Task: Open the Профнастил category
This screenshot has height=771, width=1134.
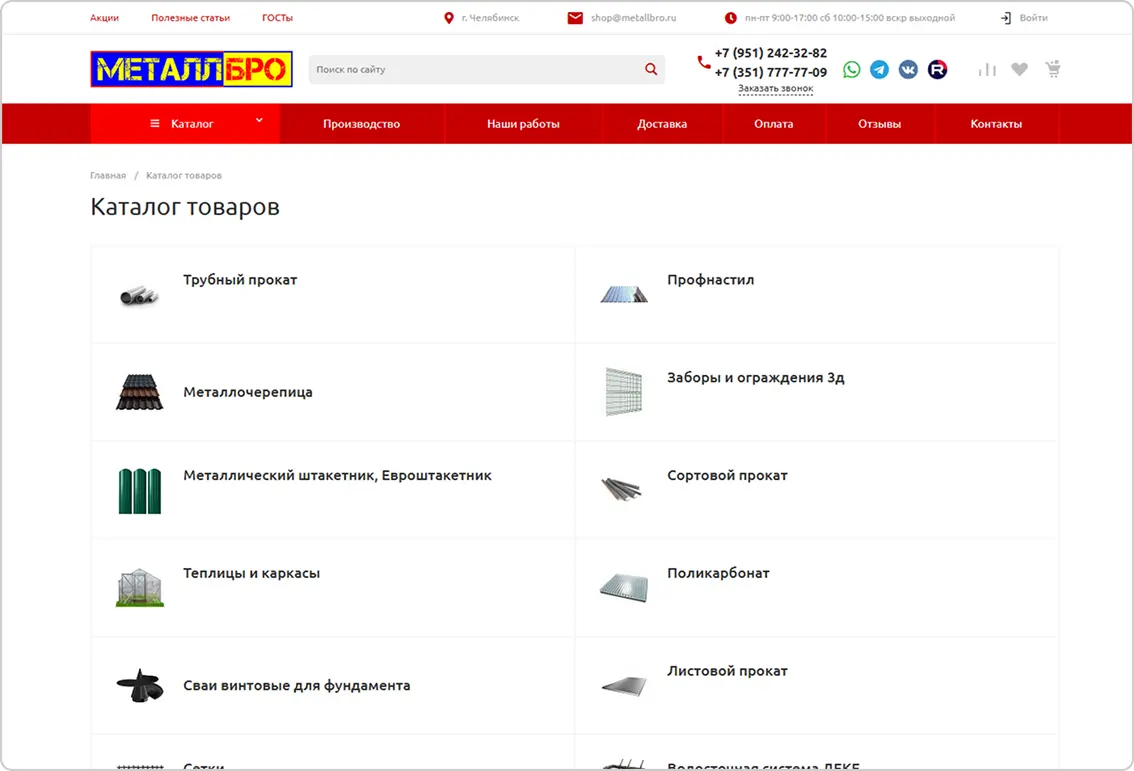Action: pyautogui.click(x=710, y=280)
